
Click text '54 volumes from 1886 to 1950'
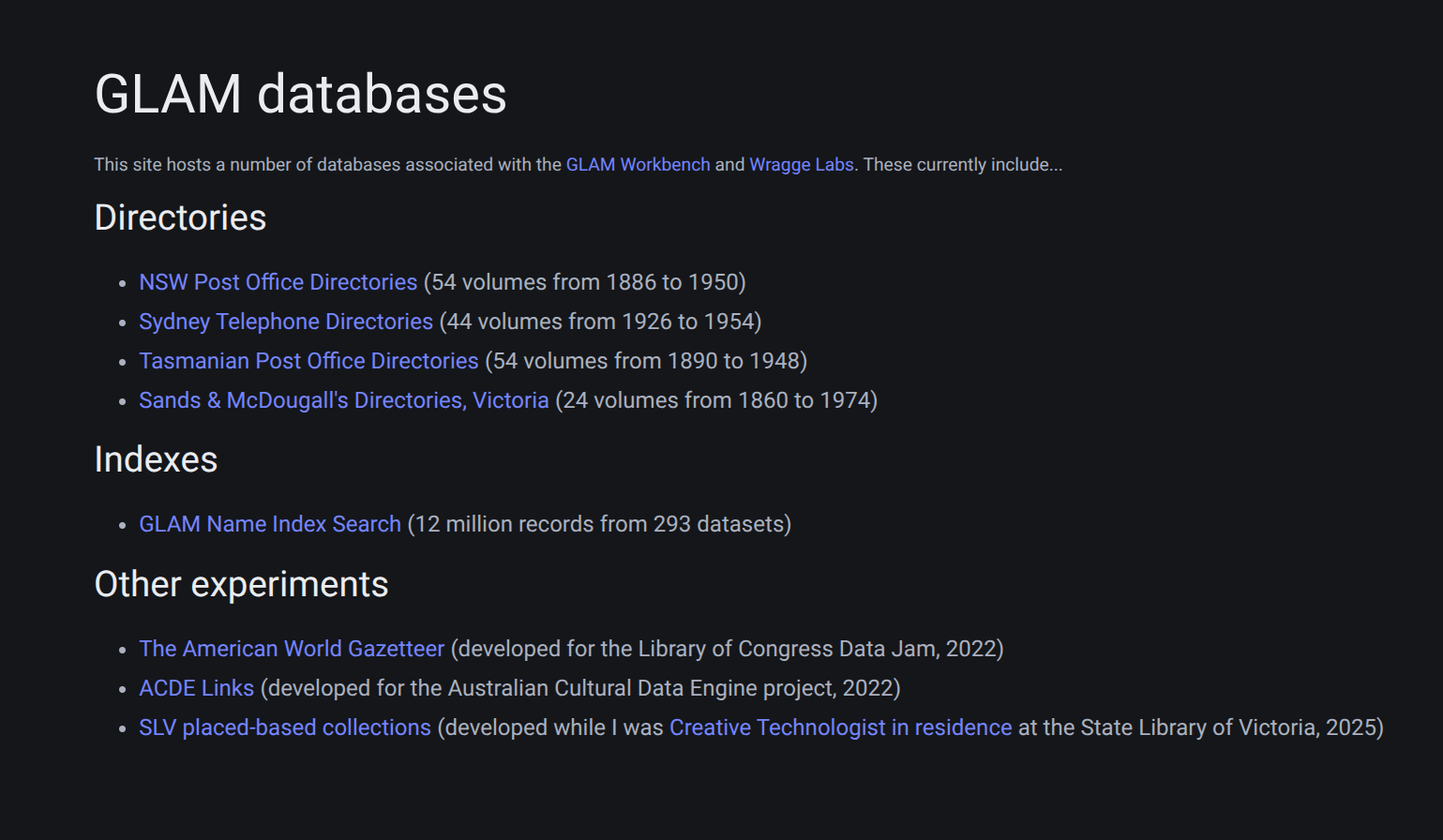tap(585, 282)
